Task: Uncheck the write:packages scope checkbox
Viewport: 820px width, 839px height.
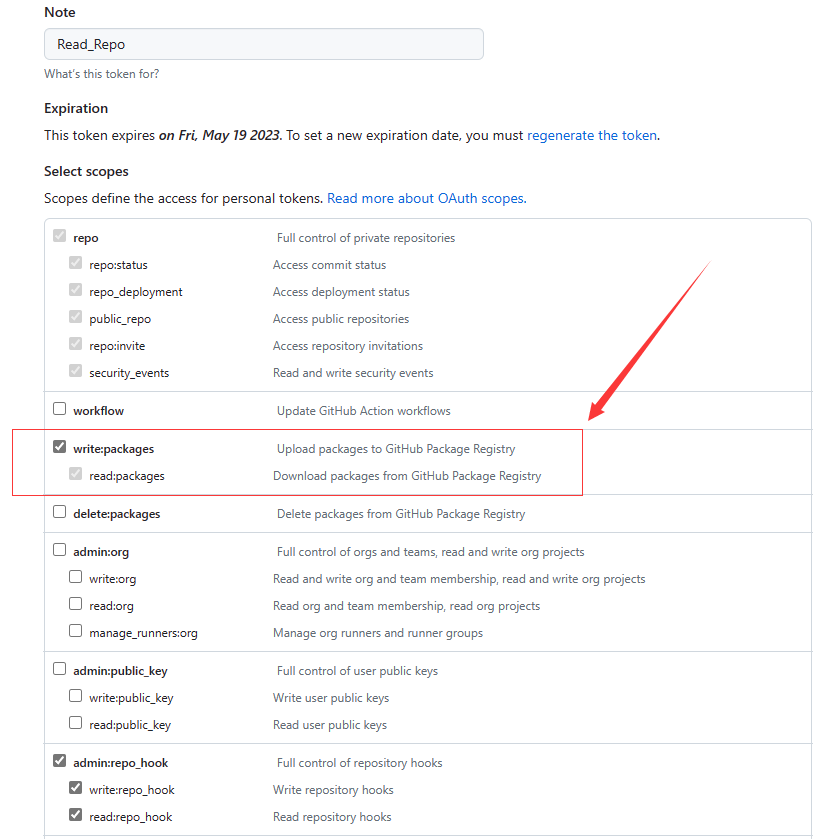Action: pyautogui.click(x=59, y=447)
